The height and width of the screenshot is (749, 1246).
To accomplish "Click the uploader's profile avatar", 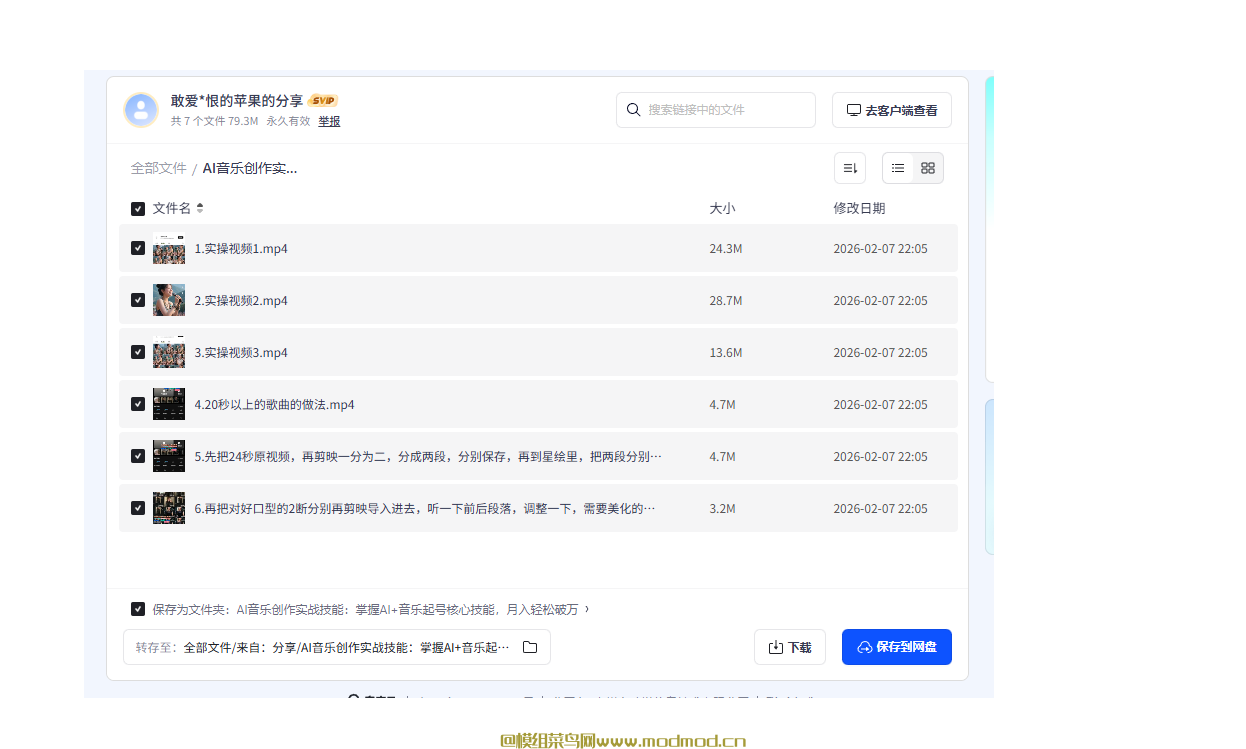I will 141,110.
